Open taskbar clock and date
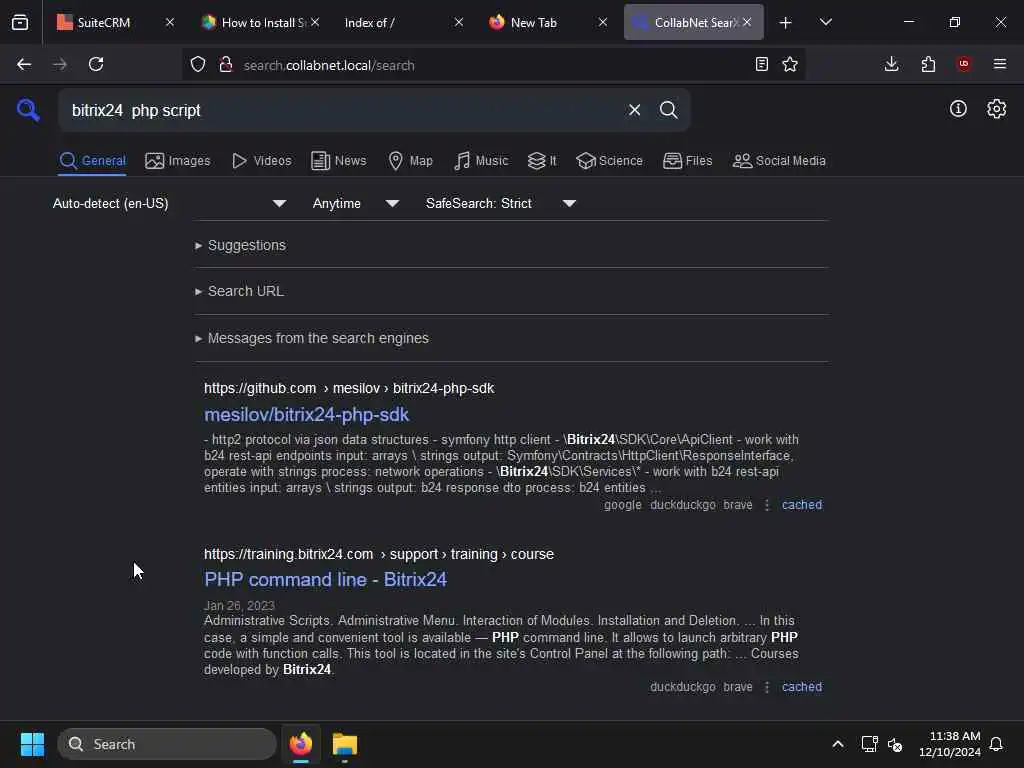The image size is (1024, 768). pos(950,744)
